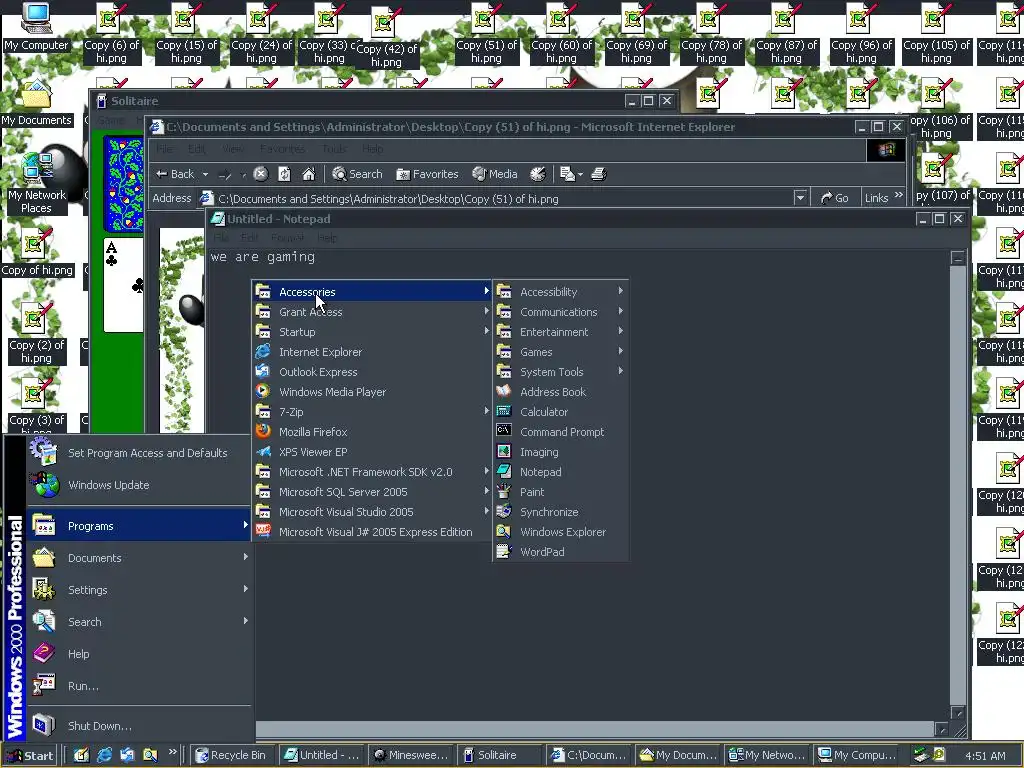
Task: Select the My Network Places desktop icon
Action: 36,184
